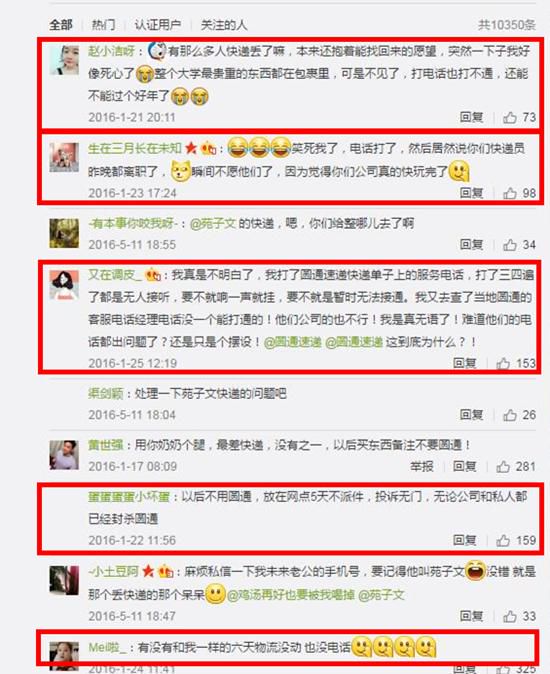Switch to the 热门 comments tab

pos(103,25)
